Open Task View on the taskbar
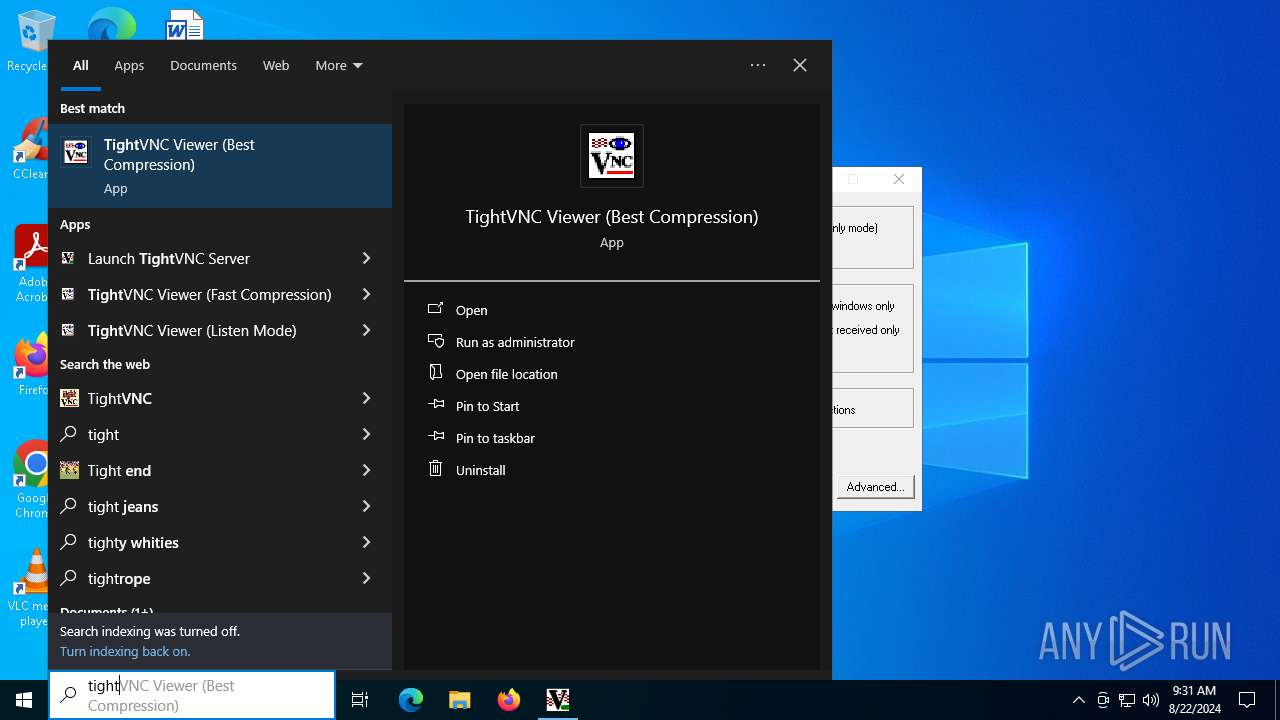This screenshot has width=1280, height=720. 360,700
